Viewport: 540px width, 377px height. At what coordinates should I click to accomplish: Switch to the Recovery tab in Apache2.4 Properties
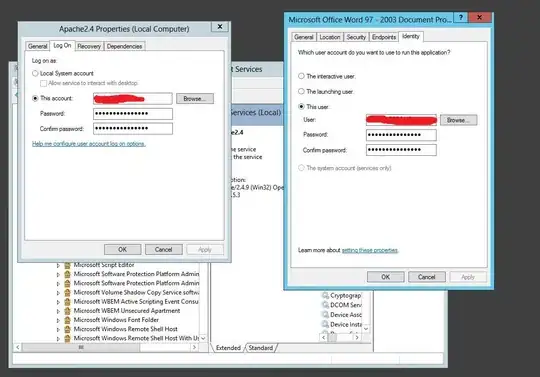click(x=89, y=46)
